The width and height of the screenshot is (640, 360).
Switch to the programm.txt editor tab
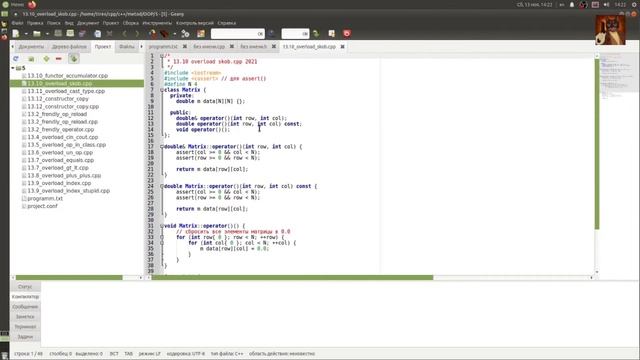coord(163,47)
